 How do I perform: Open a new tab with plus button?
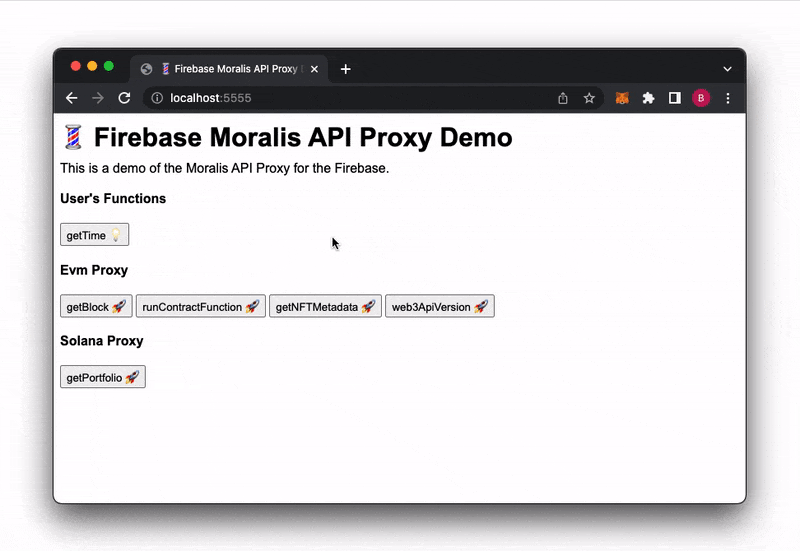(x=345, y=69)
